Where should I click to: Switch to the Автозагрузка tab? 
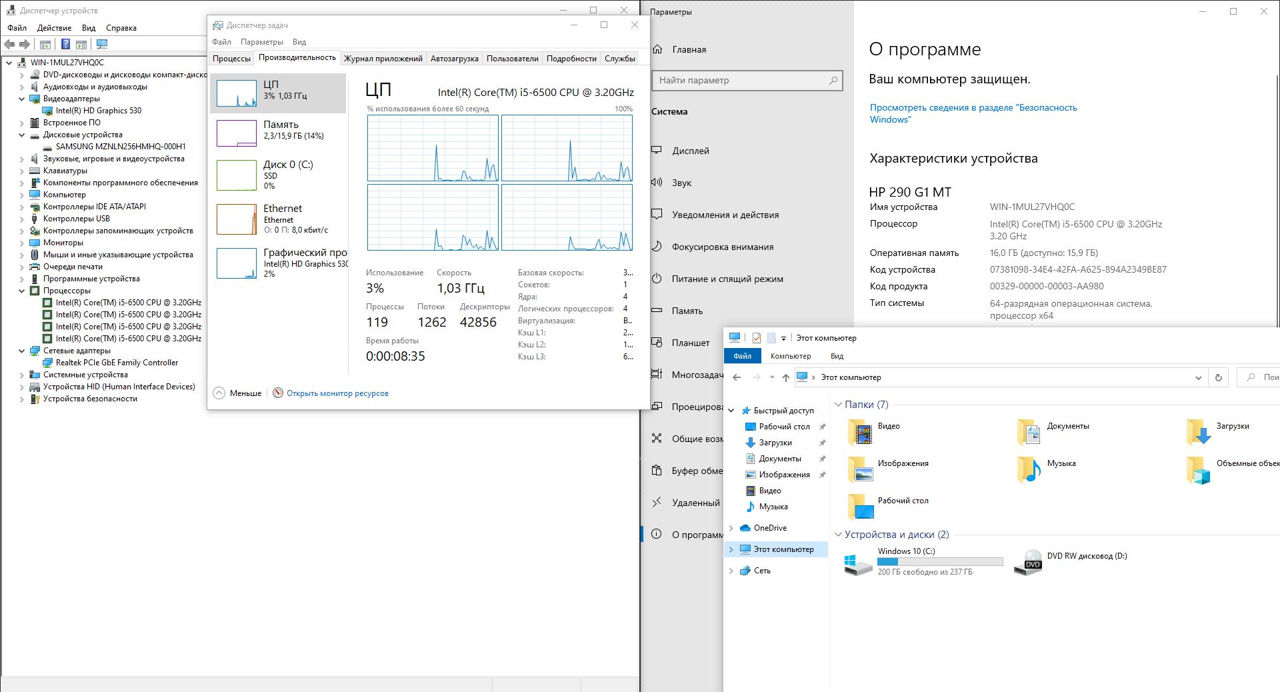tap(454, 59)
